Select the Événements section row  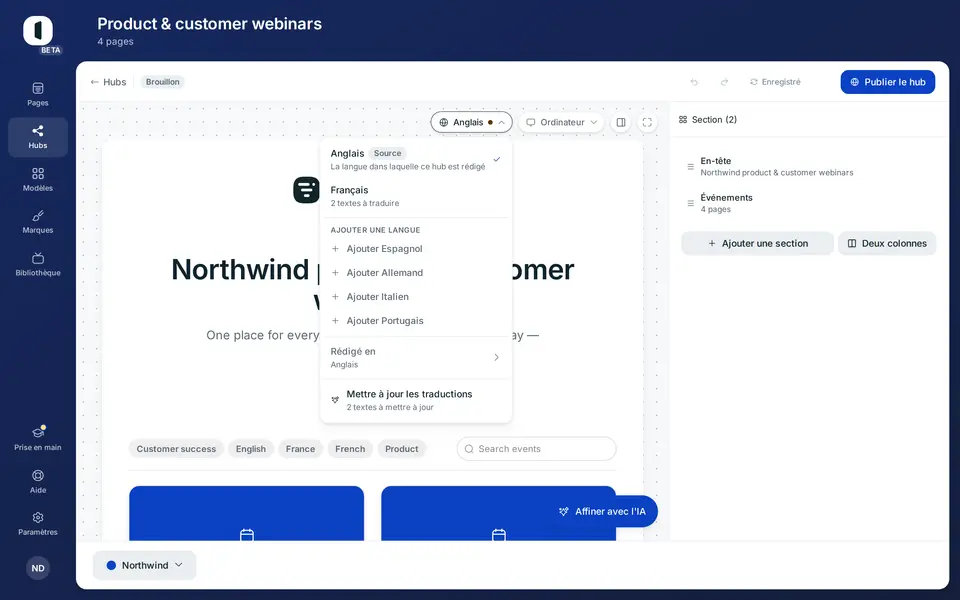pyautogui.click(x=808, y=203)
